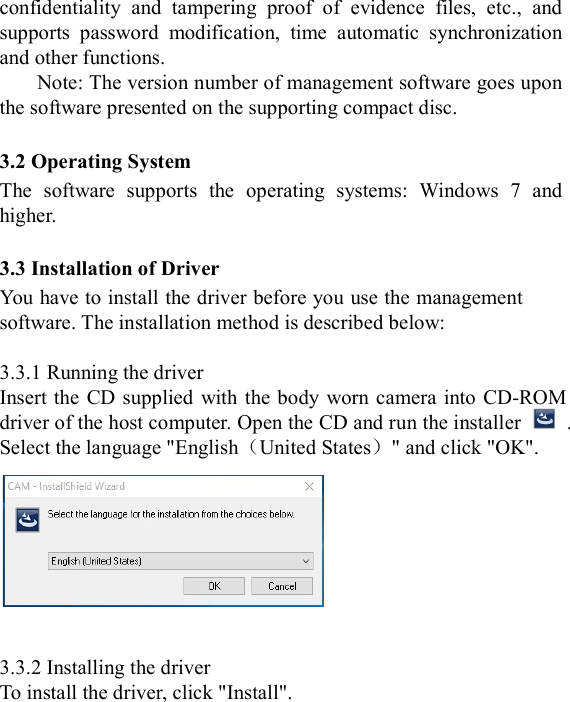This screenshot has width=570, height=702.
Task: Click the '3.3.2 Installing the driver' subheading
Action: click(x=105, y=667)
